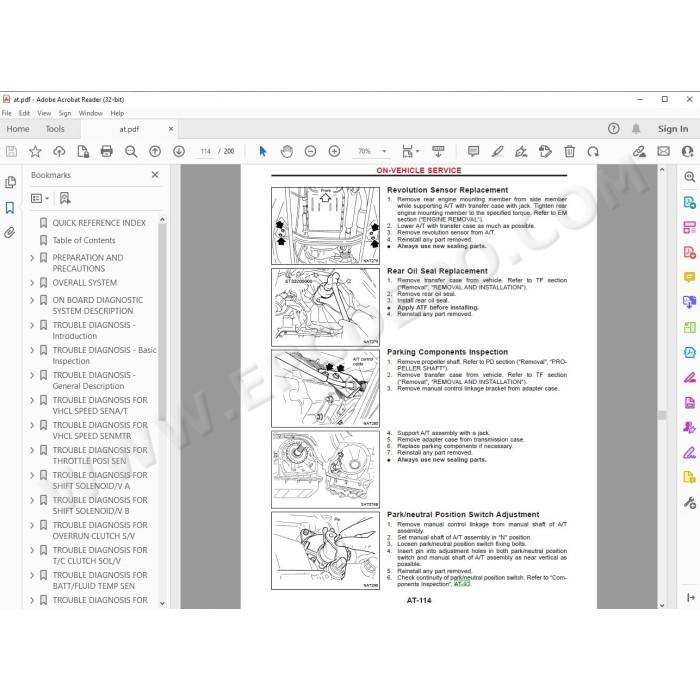The height and width of the screenshot is (700, 700).
Task: Choose the Selection arrow tool
Action: [263, 152]
